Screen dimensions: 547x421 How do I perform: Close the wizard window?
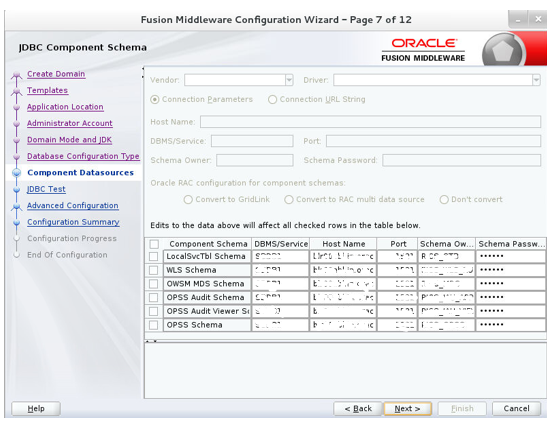pyautogui.click(x=538, y=20)
